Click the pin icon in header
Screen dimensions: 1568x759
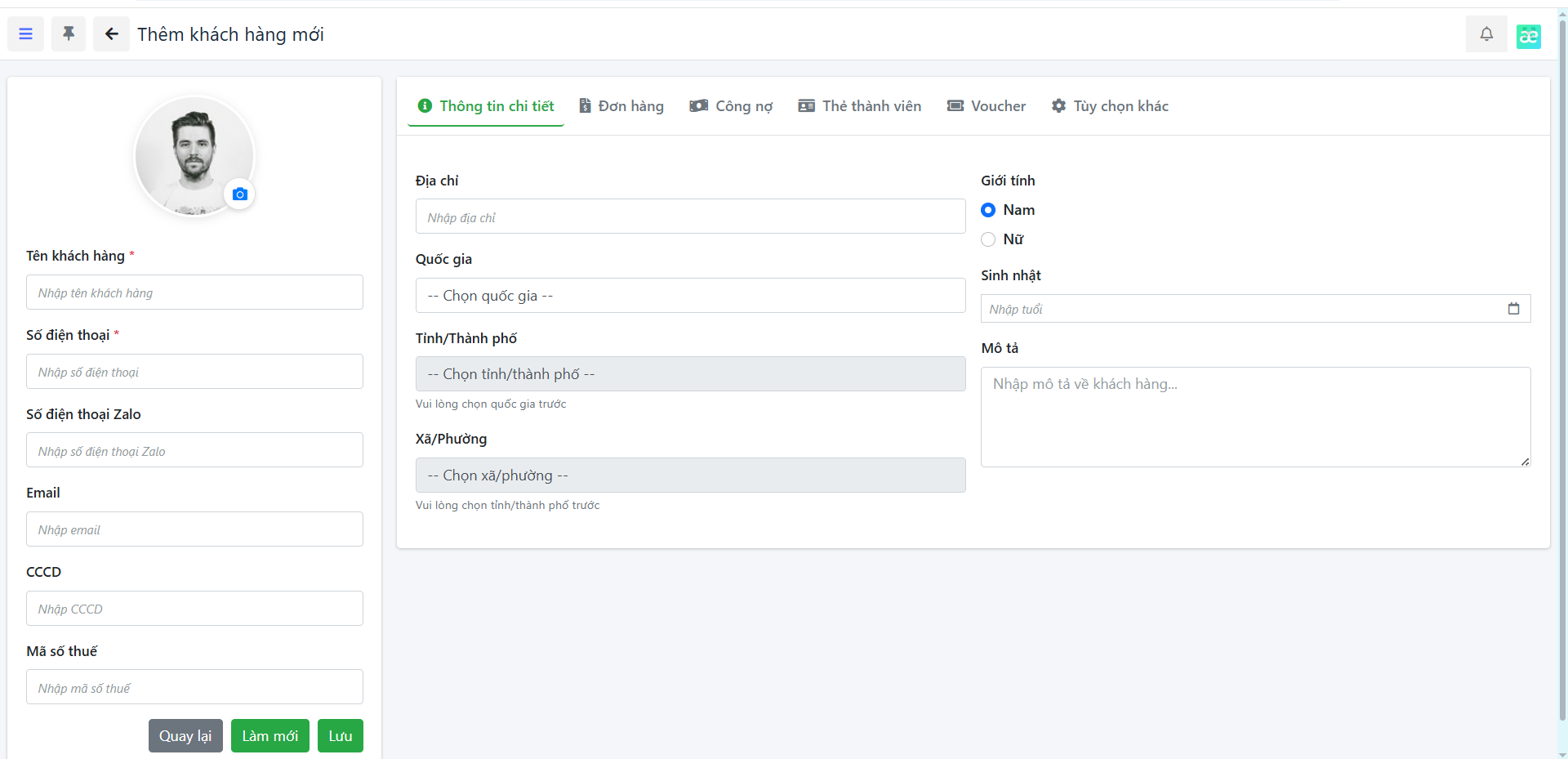(x=69, y=34)
